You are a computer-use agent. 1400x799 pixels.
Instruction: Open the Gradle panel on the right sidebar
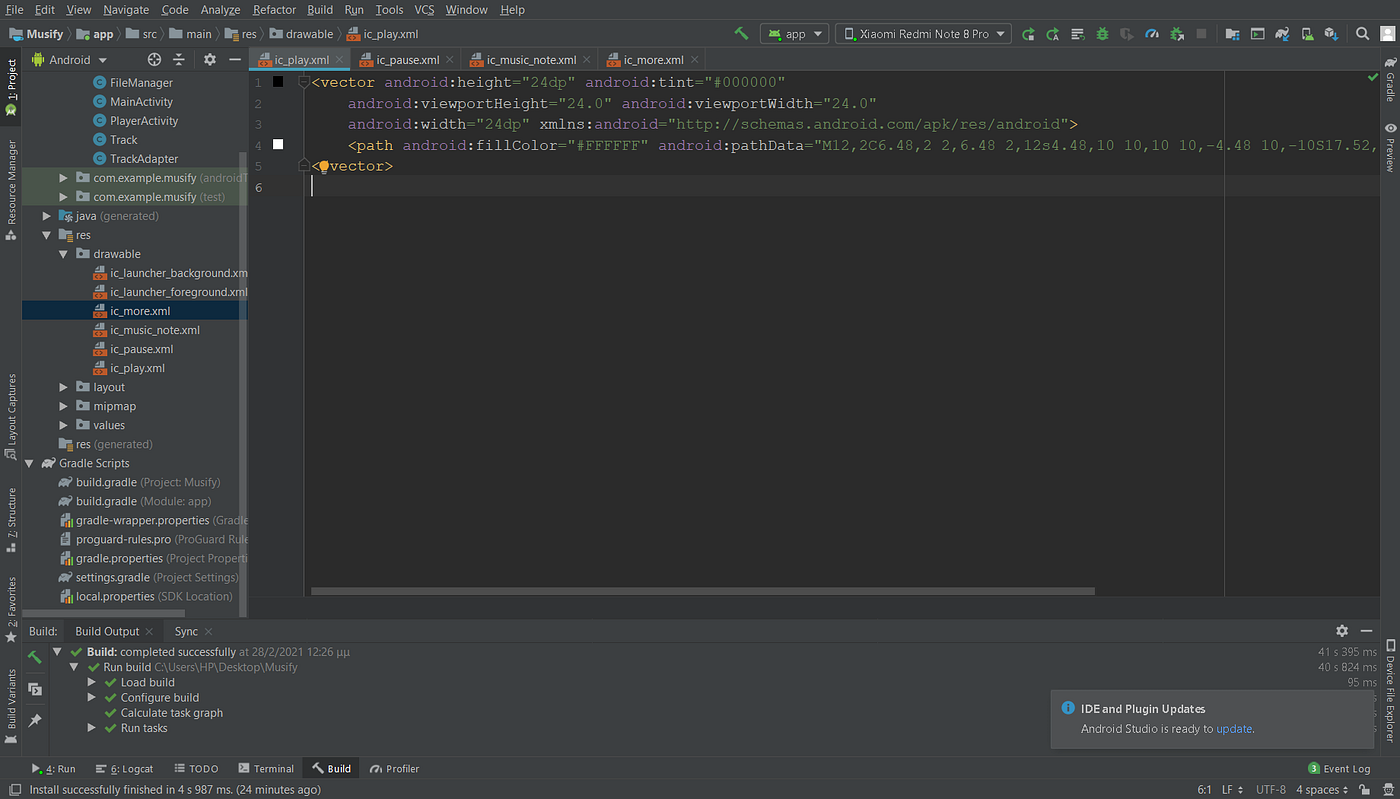click(x=1390, y=88)
